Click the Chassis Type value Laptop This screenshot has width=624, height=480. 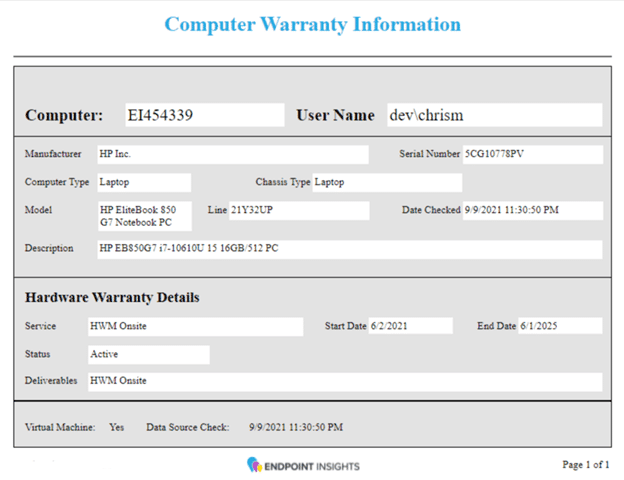click(387, 182)
